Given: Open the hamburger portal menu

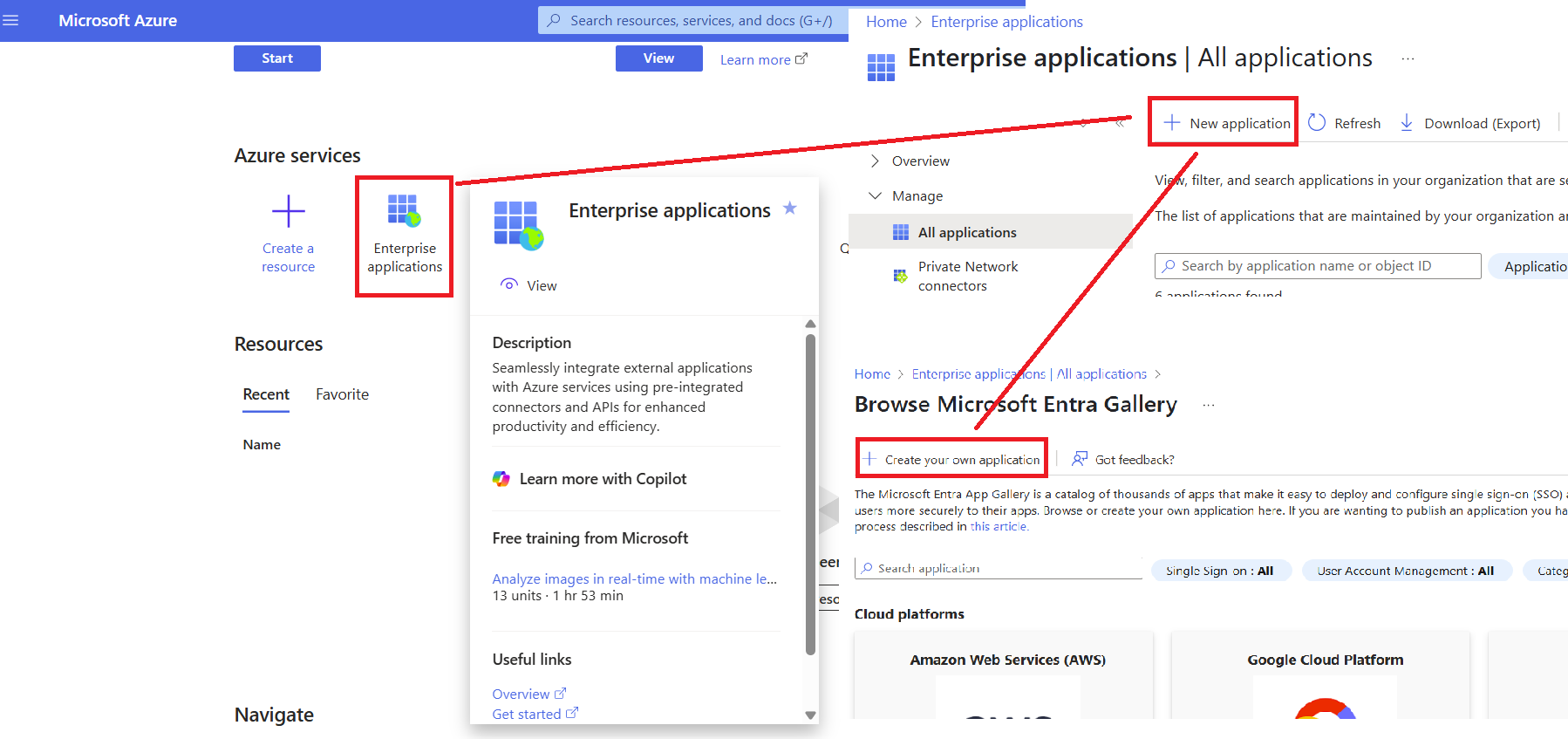Looking at the screenshot, I should pos(11,20).
